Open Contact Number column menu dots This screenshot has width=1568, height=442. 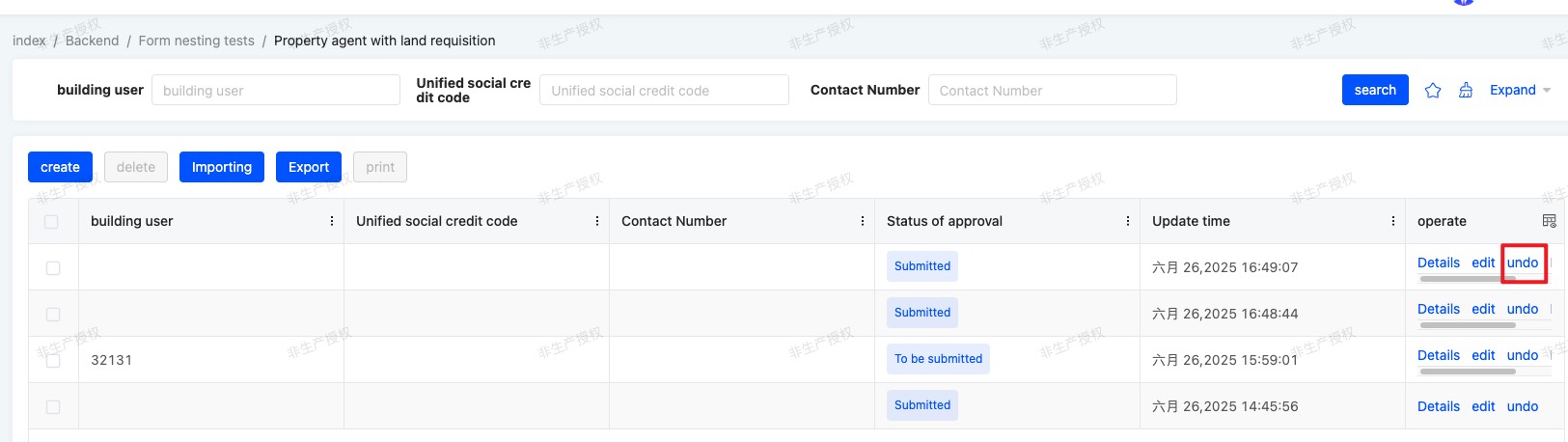(863, 221)
